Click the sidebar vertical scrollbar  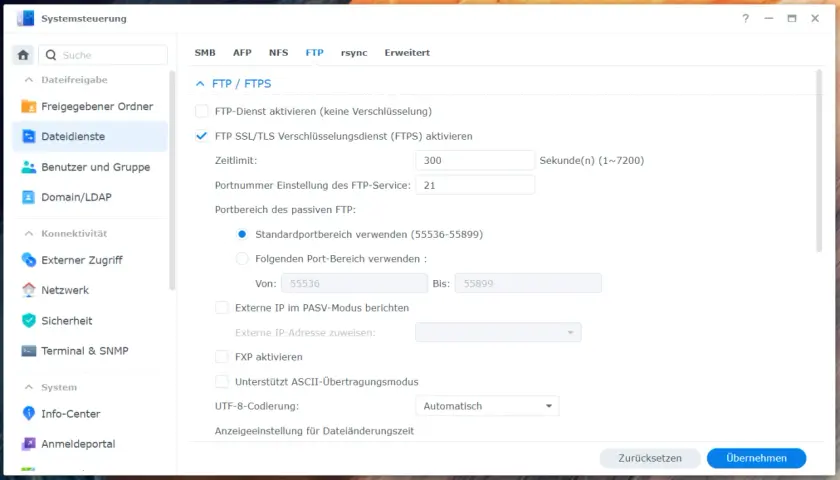click(172, 180)
